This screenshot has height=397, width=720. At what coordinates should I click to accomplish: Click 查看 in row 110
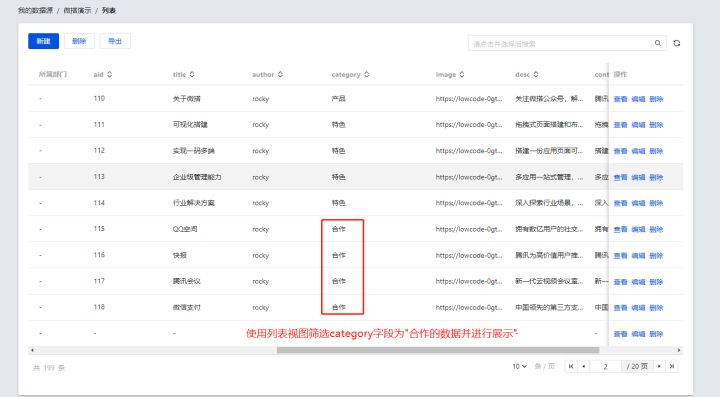coord(620,99)
